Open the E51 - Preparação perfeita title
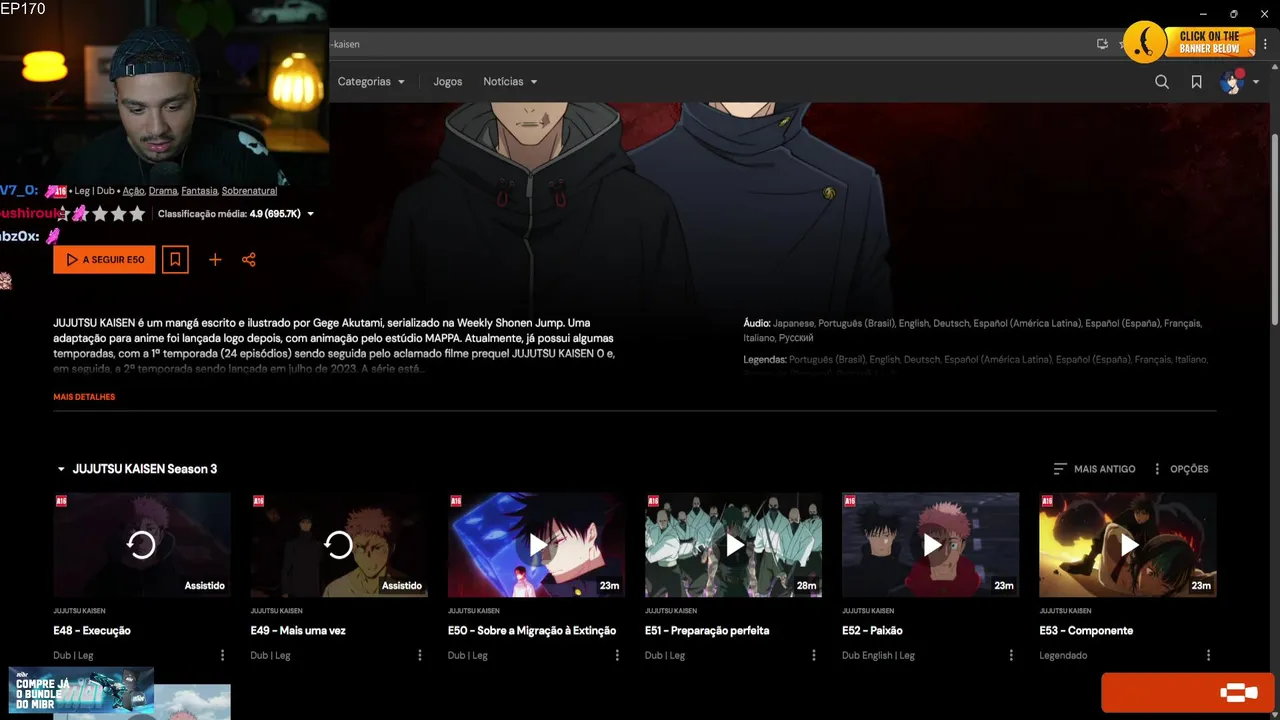 tap(707, 631)
